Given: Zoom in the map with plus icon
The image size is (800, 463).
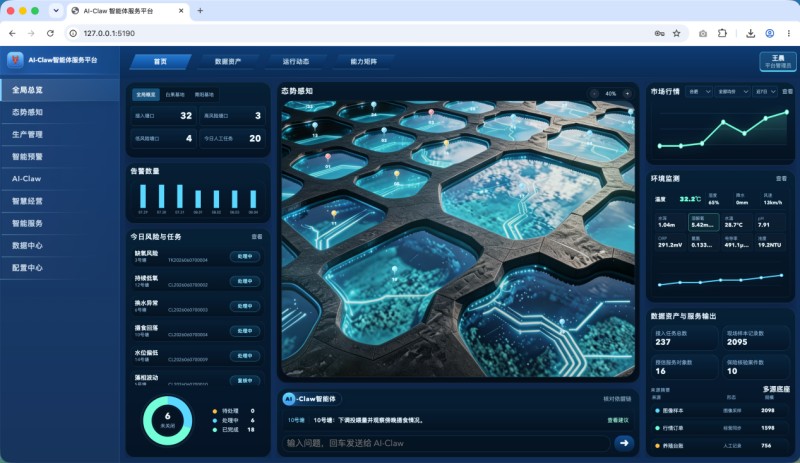Looking at the screenshot, I should (x=627, y=93).
